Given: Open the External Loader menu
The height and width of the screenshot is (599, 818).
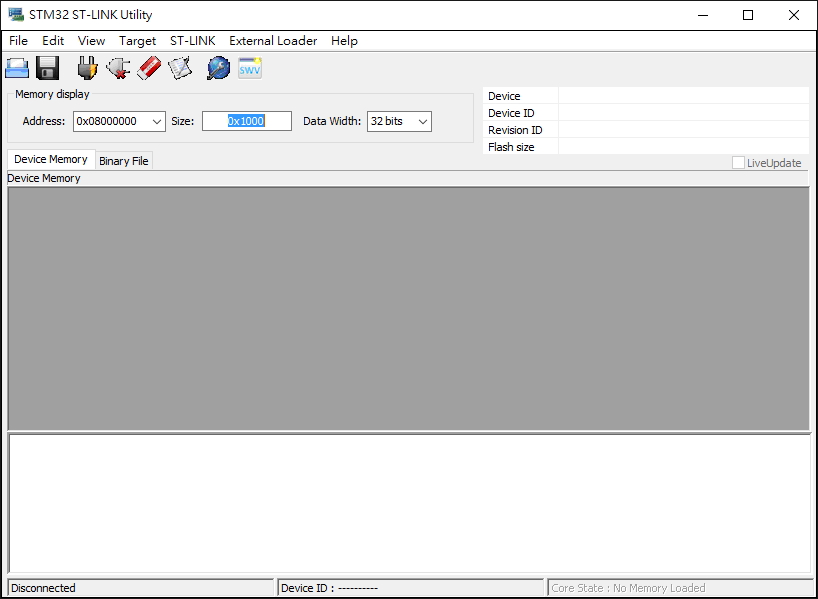Looking at the screenshot, I should (x=273, y=41).
